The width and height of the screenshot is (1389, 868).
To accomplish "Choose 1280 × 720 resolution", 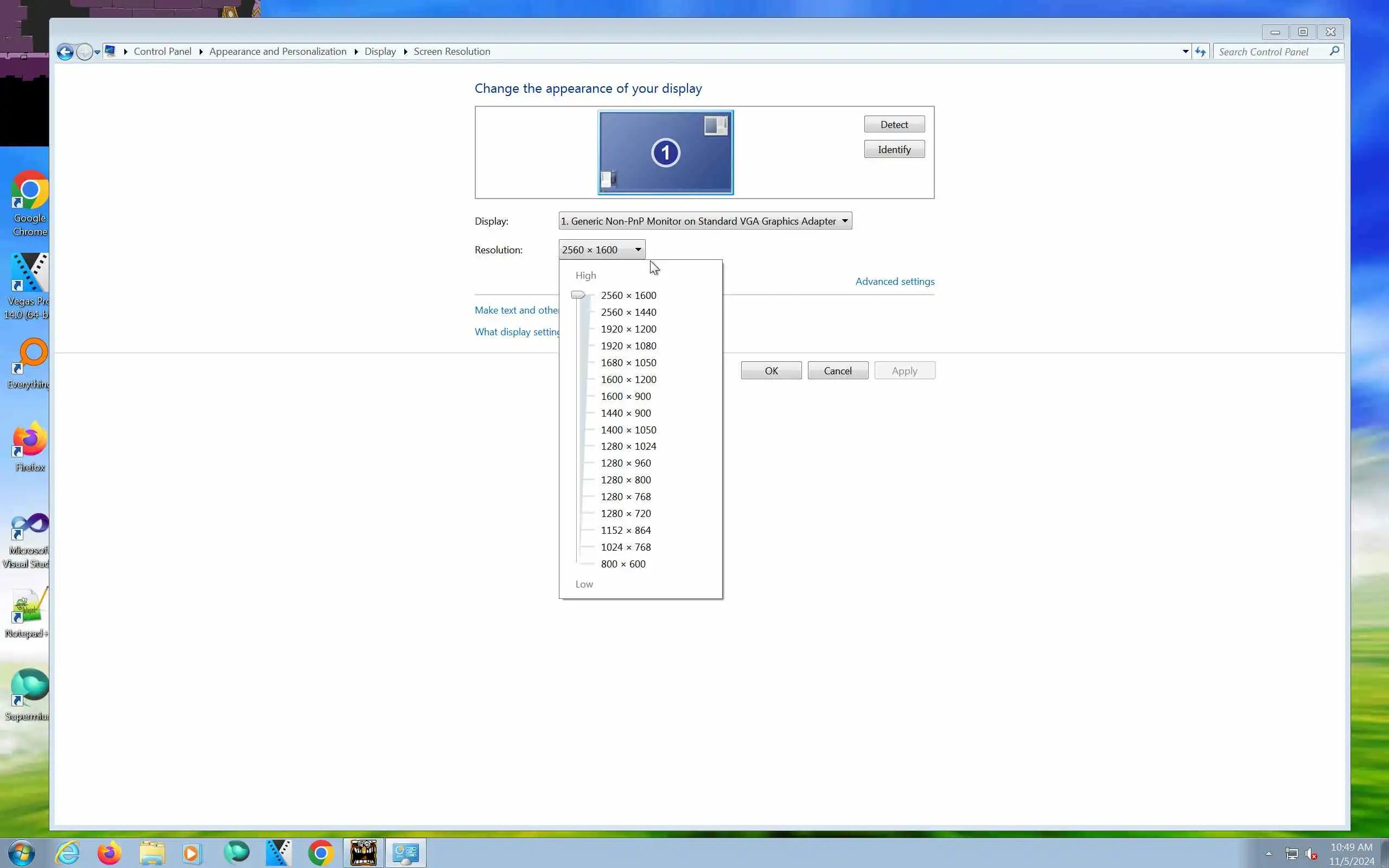I will click(x=626, y=513).
